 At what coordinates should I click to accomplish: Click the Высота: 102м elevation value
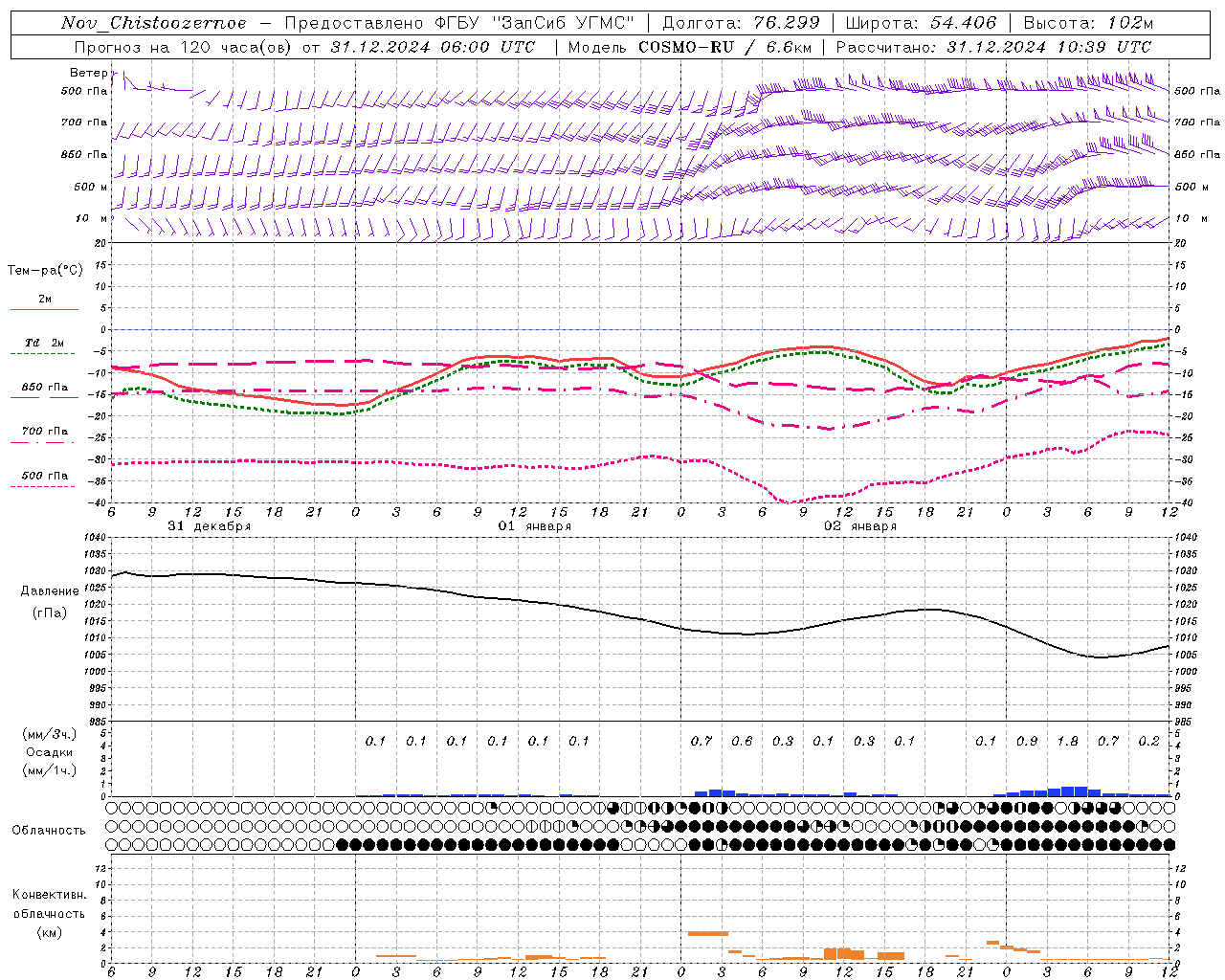tap(1088, 23)
